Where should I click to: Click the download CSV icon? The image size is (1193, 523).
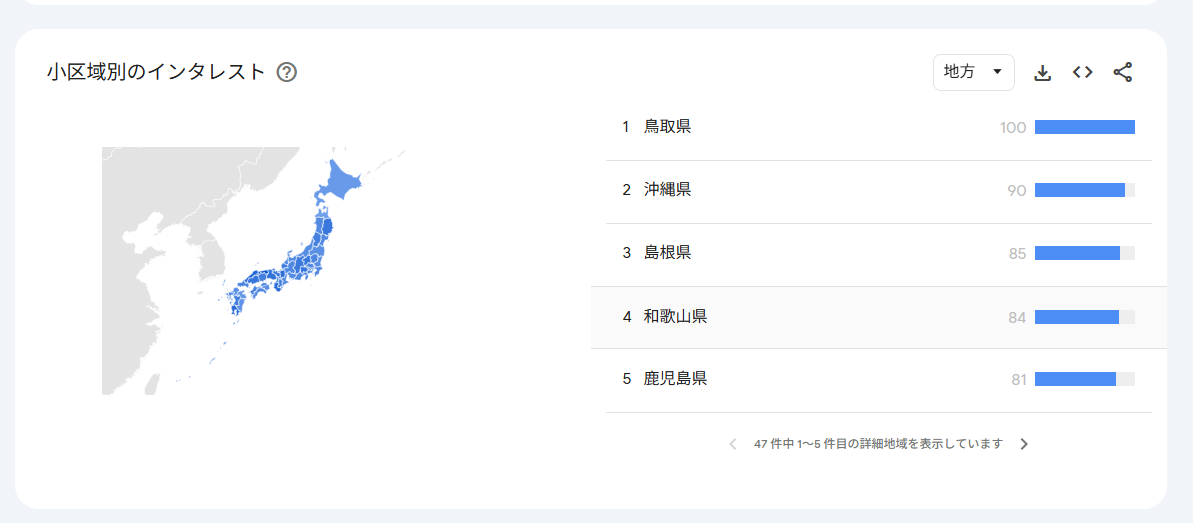tap(1042, 73)
